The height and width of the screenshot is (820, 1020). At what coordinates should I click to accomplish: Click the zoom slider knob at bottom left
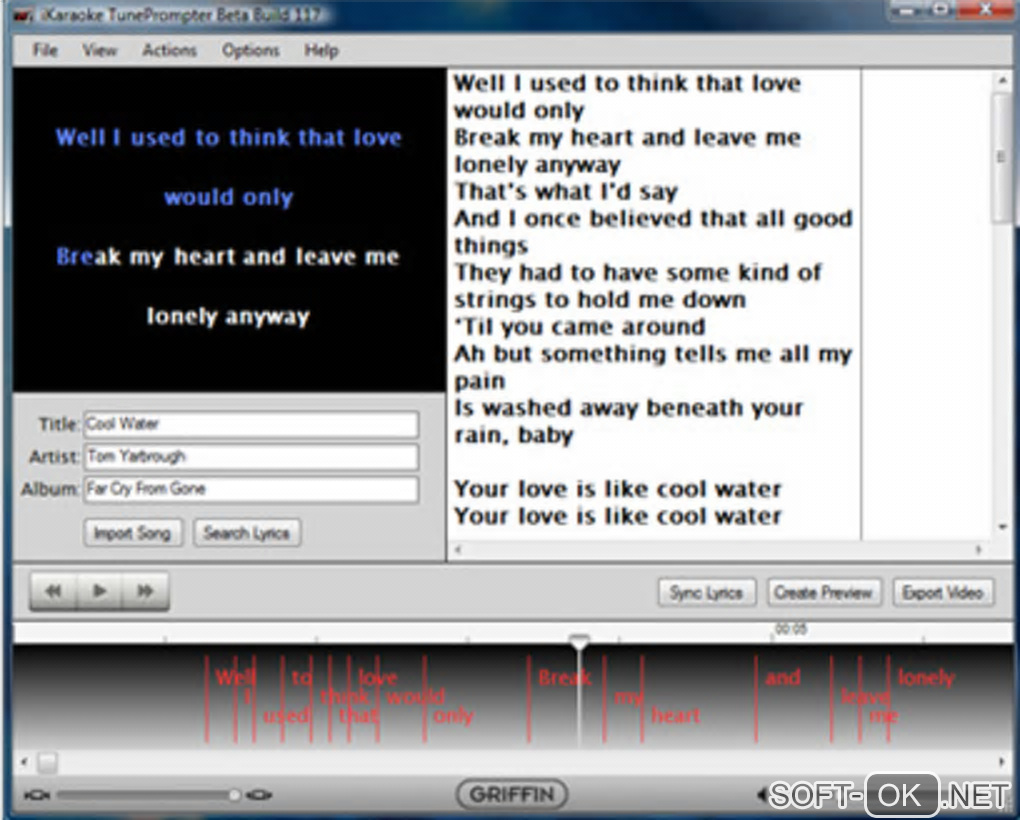tap(234, 795)
